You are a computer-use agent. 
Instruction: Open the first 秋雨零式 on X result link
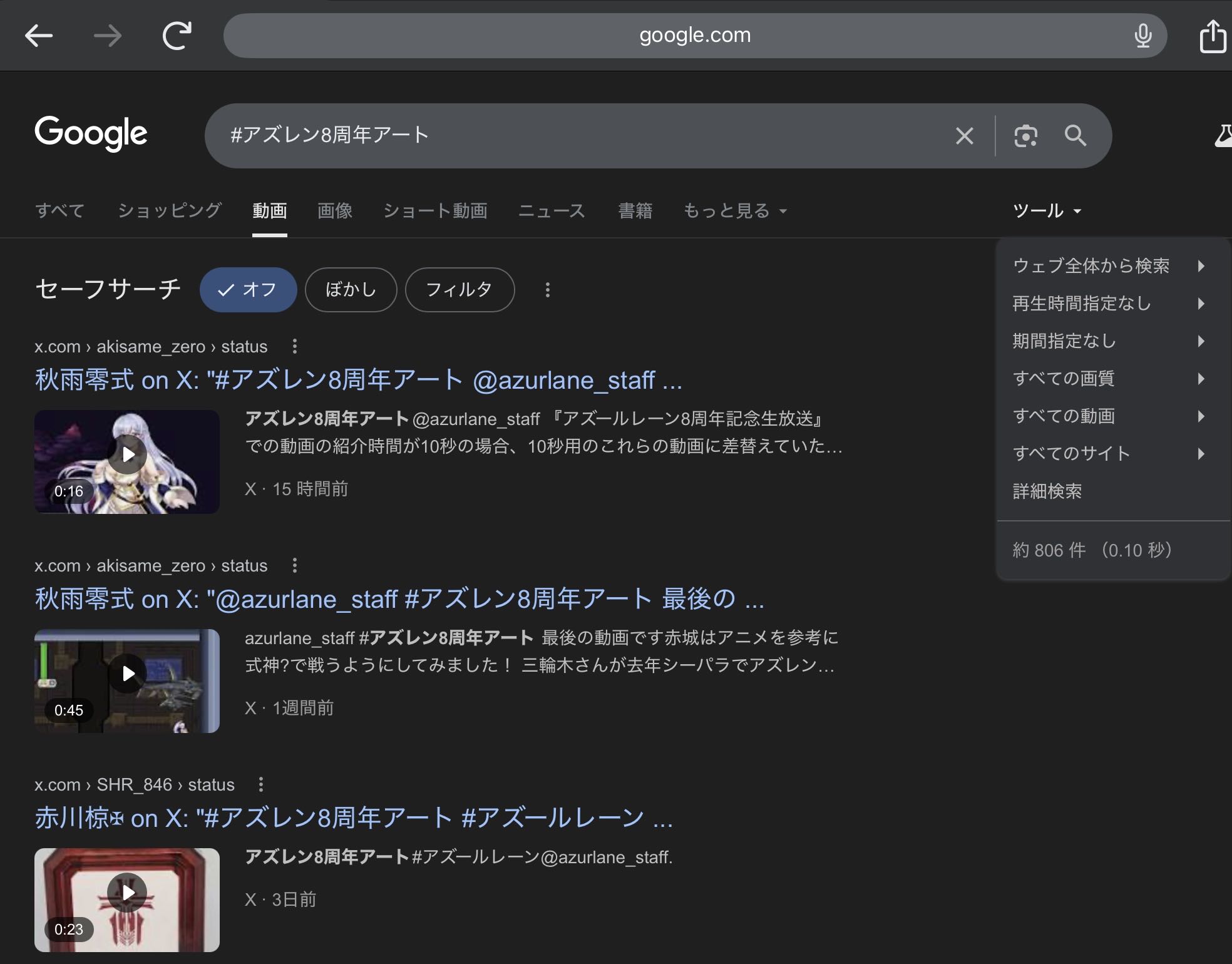pyautogui.click(x=358, y=381)
